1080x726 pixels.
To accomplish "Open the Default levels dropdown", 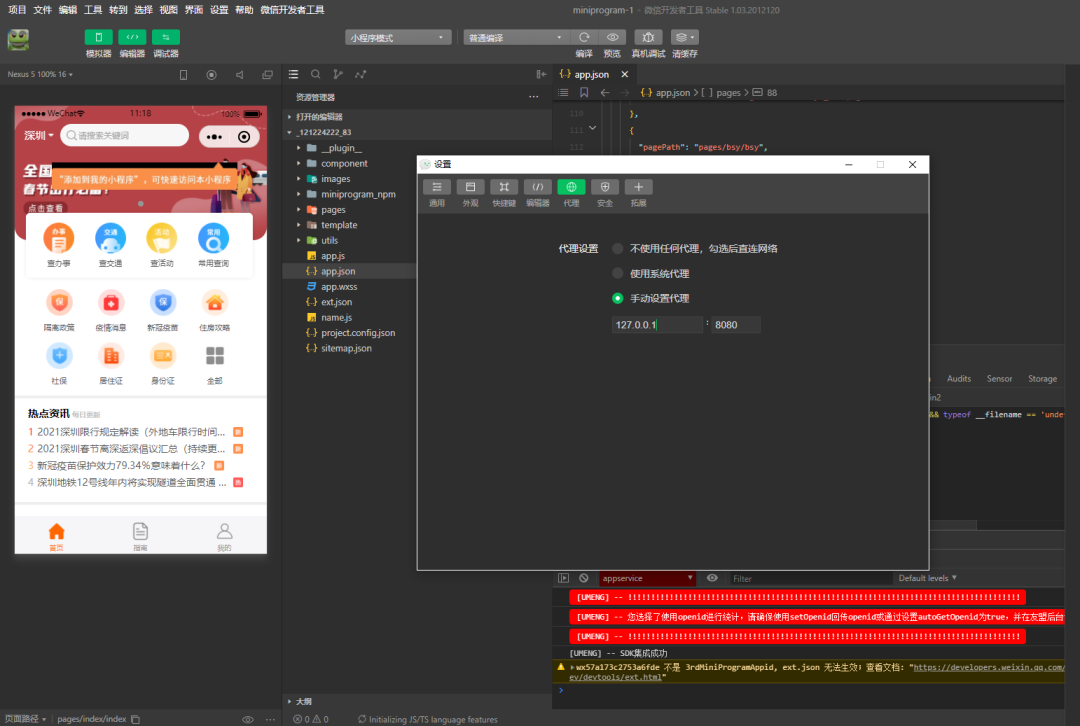I will (x=927, y=579).
